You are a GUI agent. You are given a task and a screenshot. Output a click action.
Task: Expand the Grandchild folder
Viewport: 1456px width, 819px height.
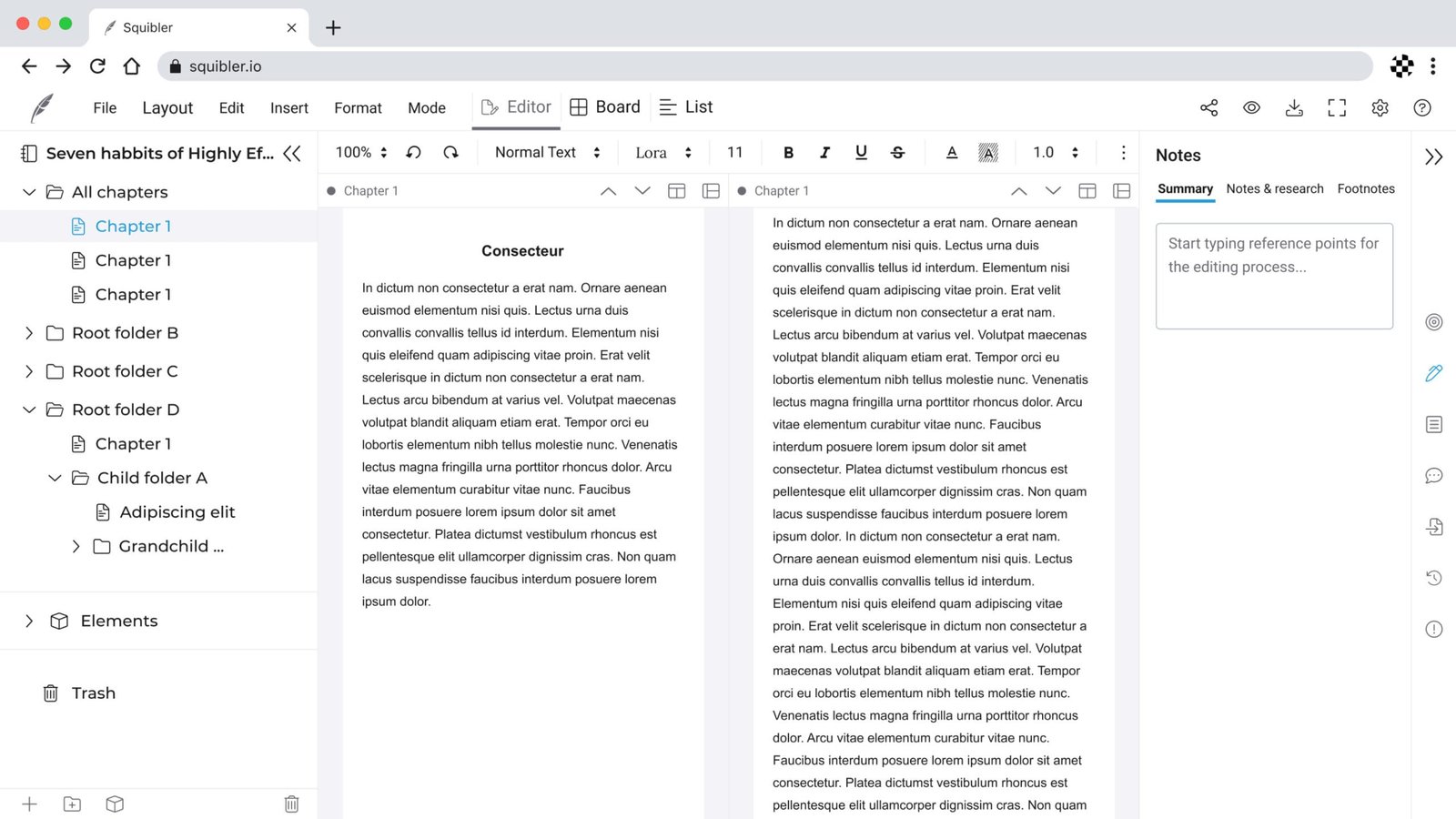click(x=76, y=546)
